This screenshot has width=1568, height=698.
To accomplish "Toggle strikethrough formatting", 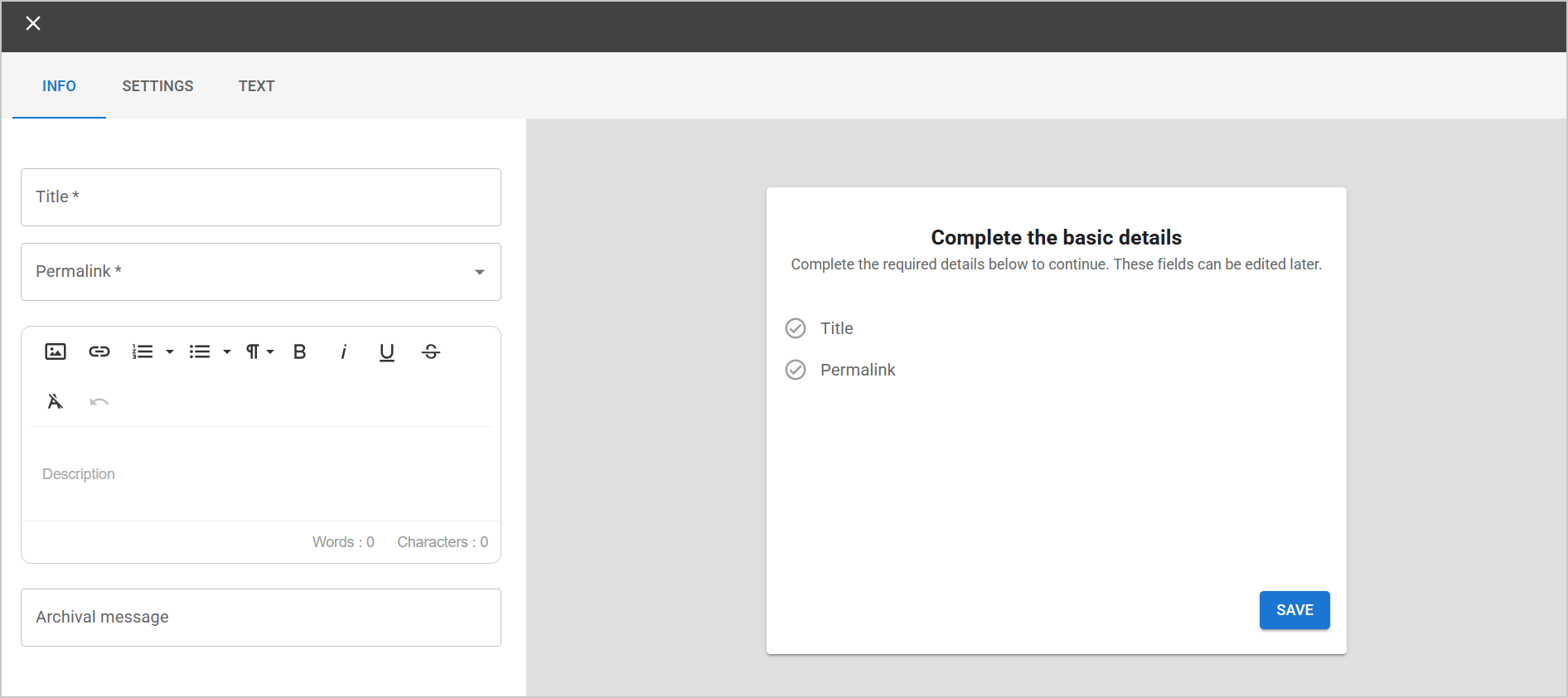I will [431, 351].
